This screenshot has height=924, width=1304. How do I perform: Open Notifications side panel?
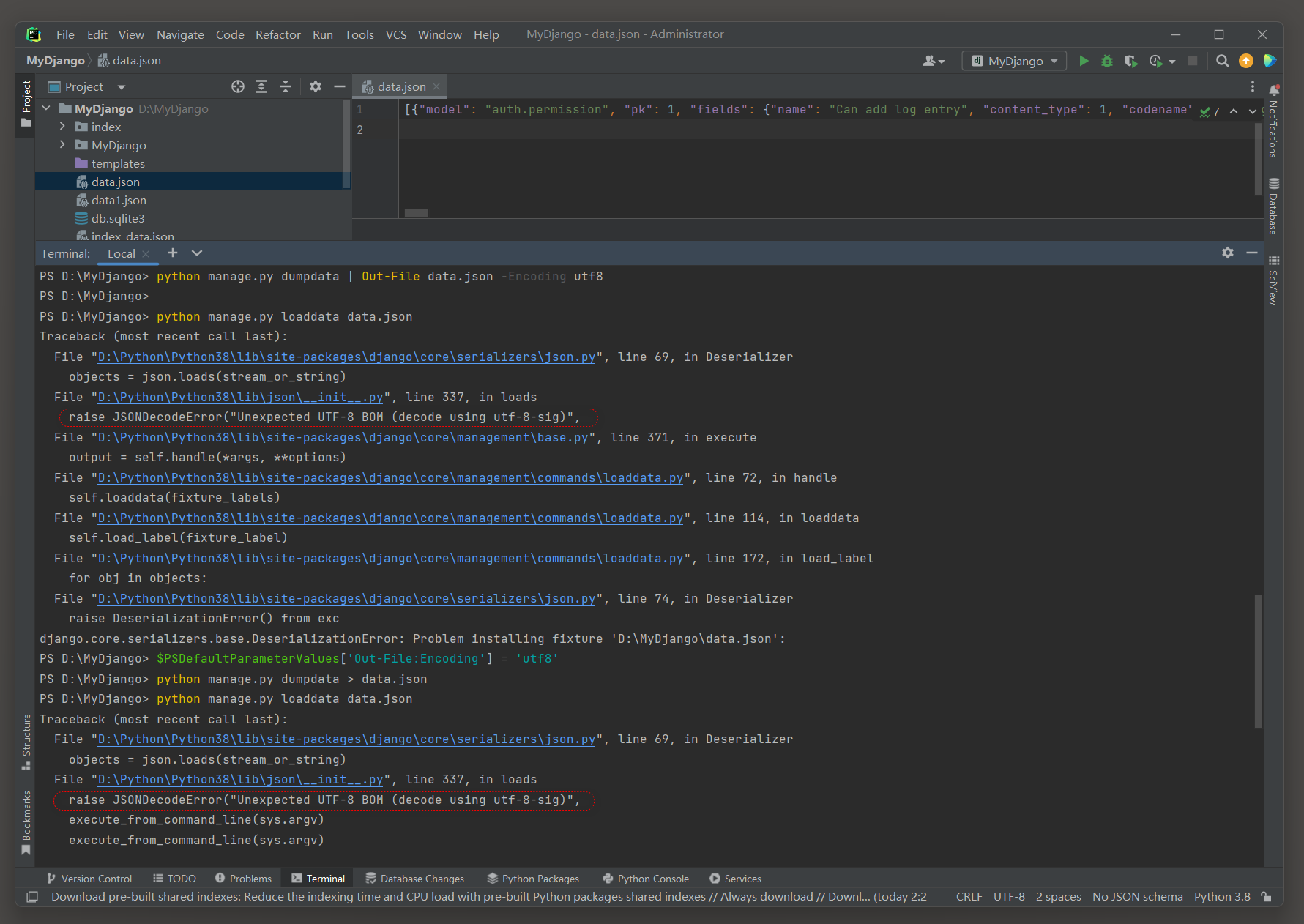pos(1274,121)
